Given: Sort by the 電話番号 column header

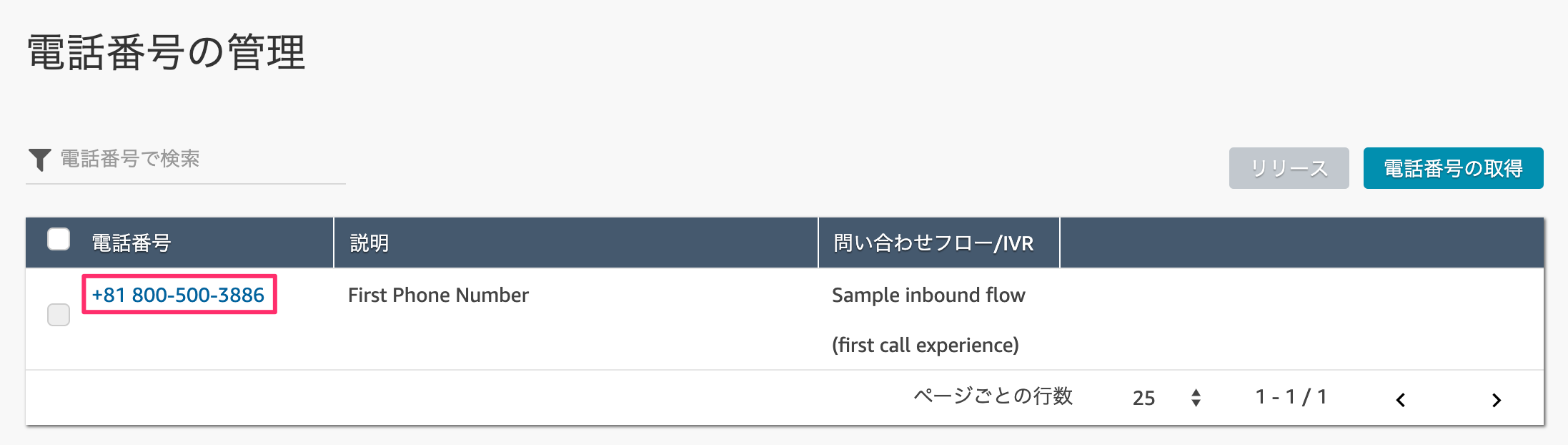Looking at the screenshot, I should pyautogui.click(x=132, y=243).
